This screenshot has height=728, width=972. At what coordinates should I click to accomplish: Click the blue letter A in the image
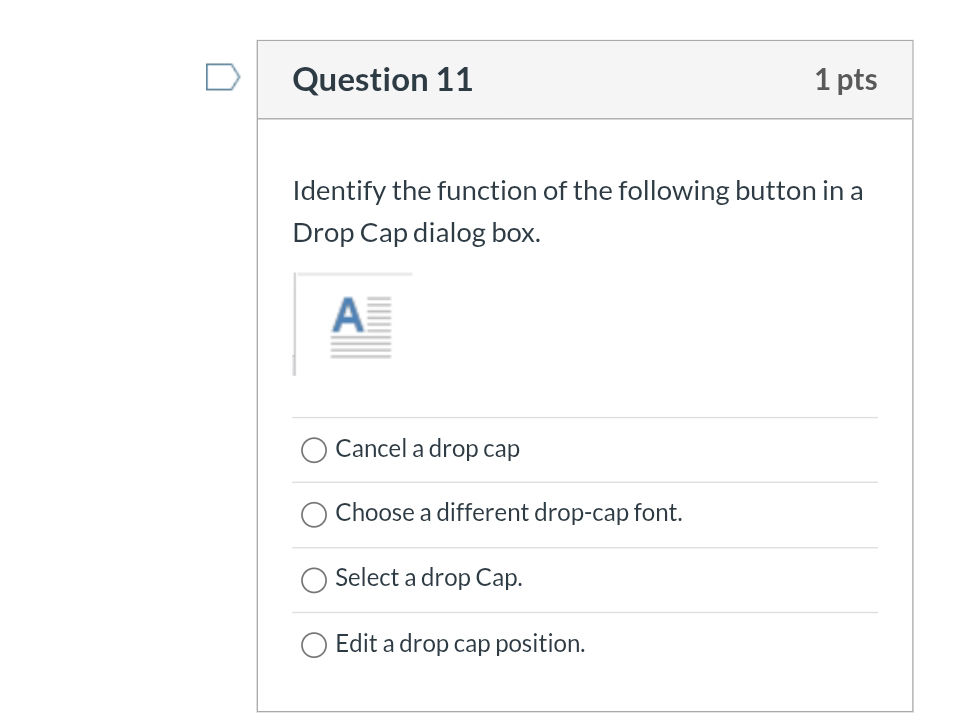[348, 315]
